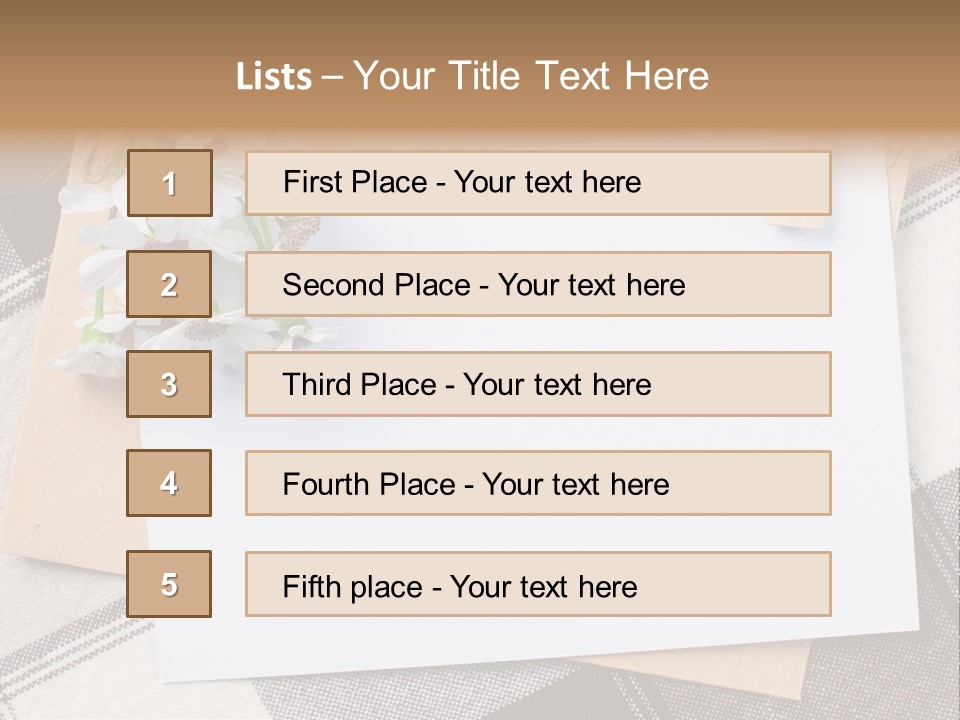Click the brown header band above title

pyautogui.click(x=480, y=25)
